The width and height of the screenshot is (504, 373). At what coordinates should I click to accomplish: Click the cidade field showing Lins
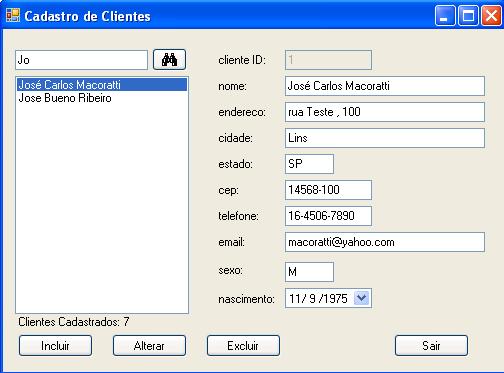(x=385, y=138)
